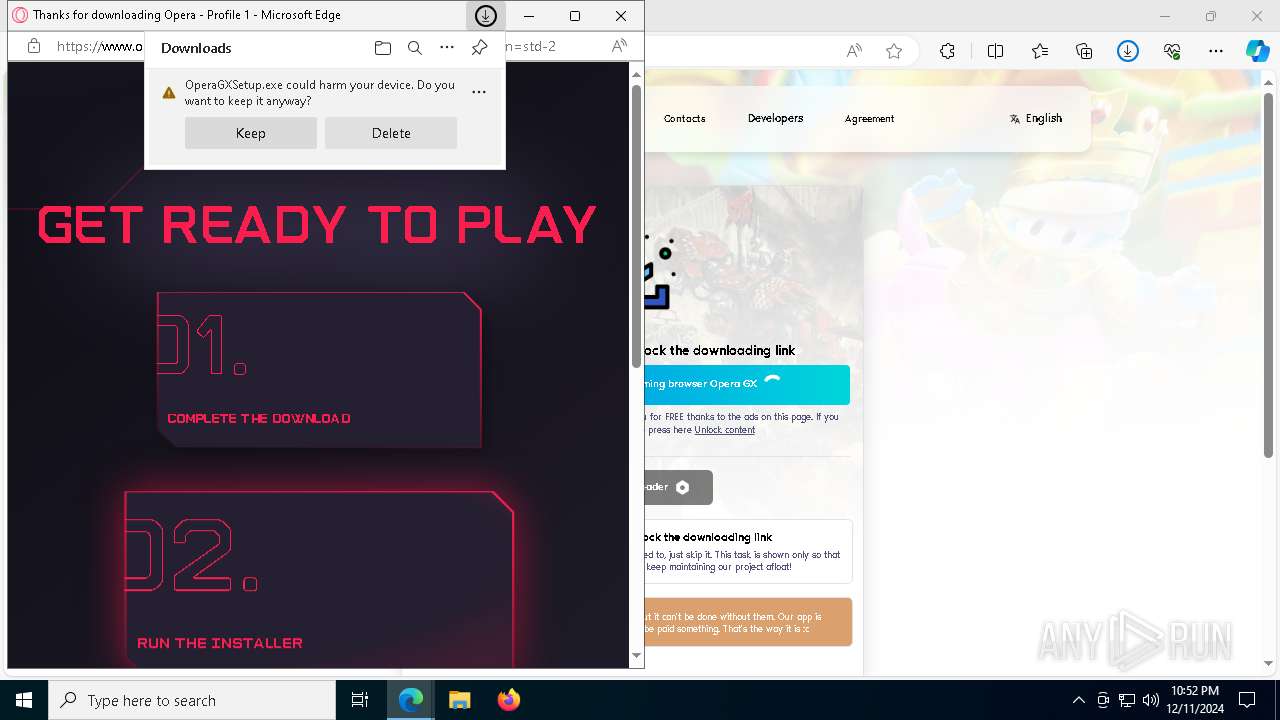Click the taskbar search box
Viewport: 1280px width, 720px height.
(192, 700)
